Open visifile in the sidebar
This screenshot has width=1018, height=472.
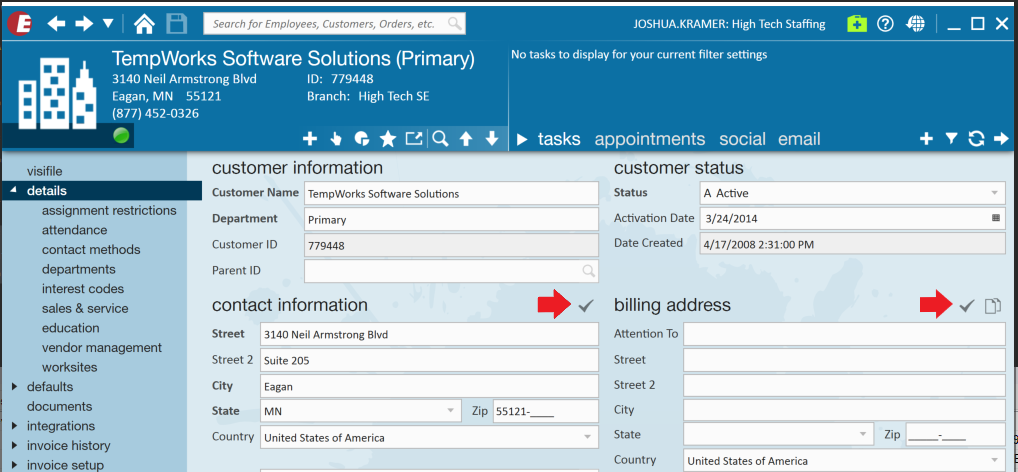pos(44,171)
